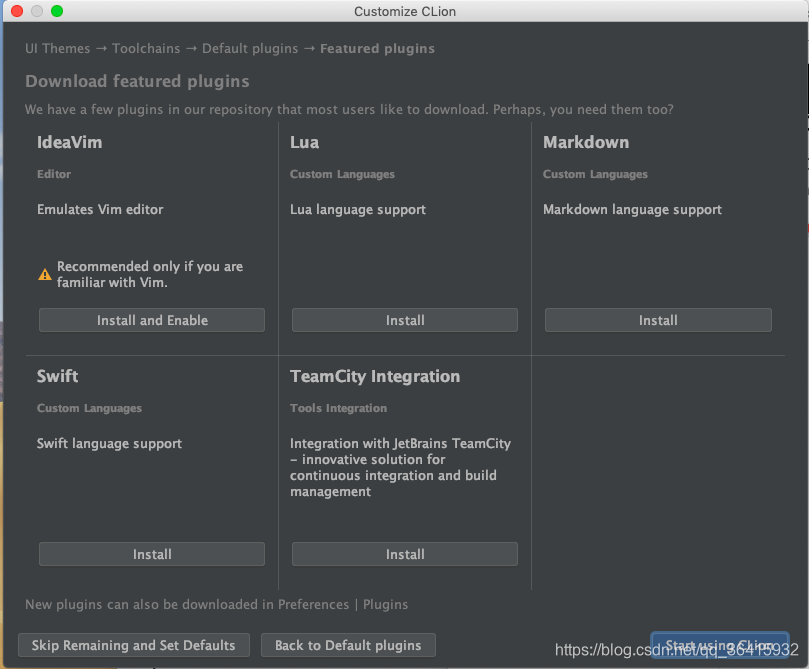Viewport: 809px width, 669px height.
Task: Click the 'New plugins can also be downloaded' note
Action: point(217,605)
